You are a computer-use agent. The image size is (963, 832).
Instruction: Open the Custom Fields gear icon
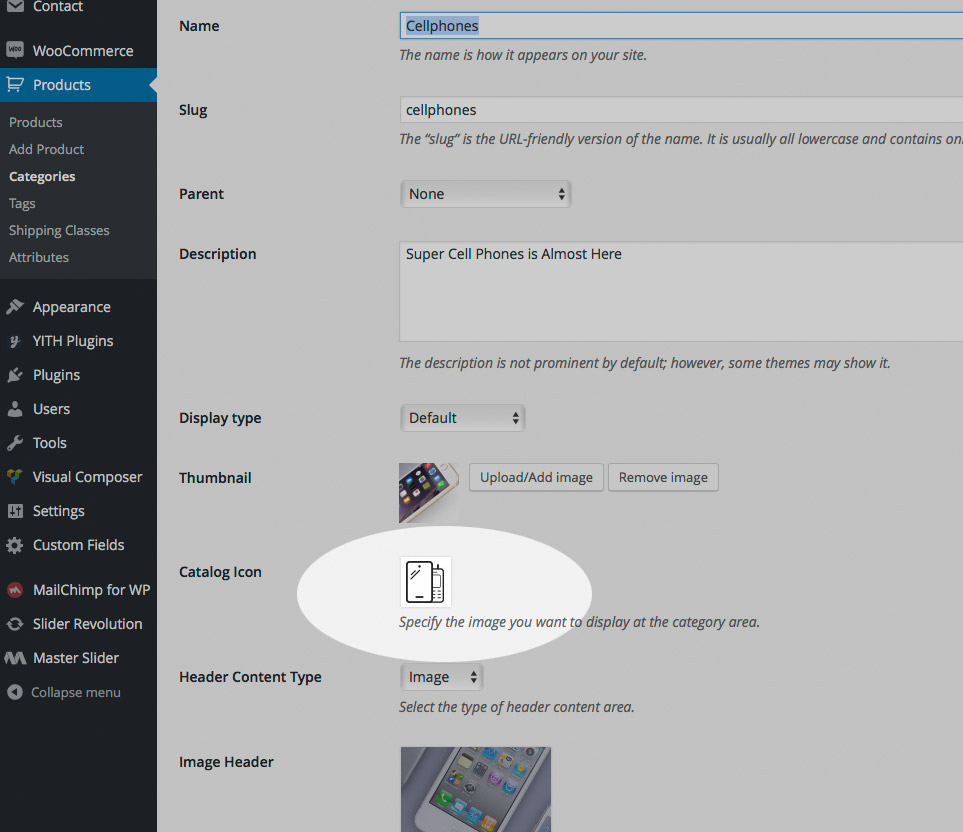[x=14, y=545]
